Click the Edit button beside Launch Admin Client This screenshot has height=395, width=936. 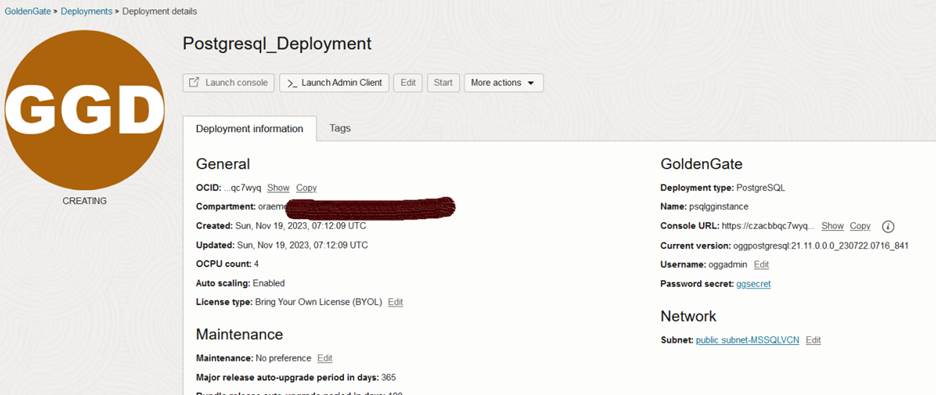click(x=408, y=83)
